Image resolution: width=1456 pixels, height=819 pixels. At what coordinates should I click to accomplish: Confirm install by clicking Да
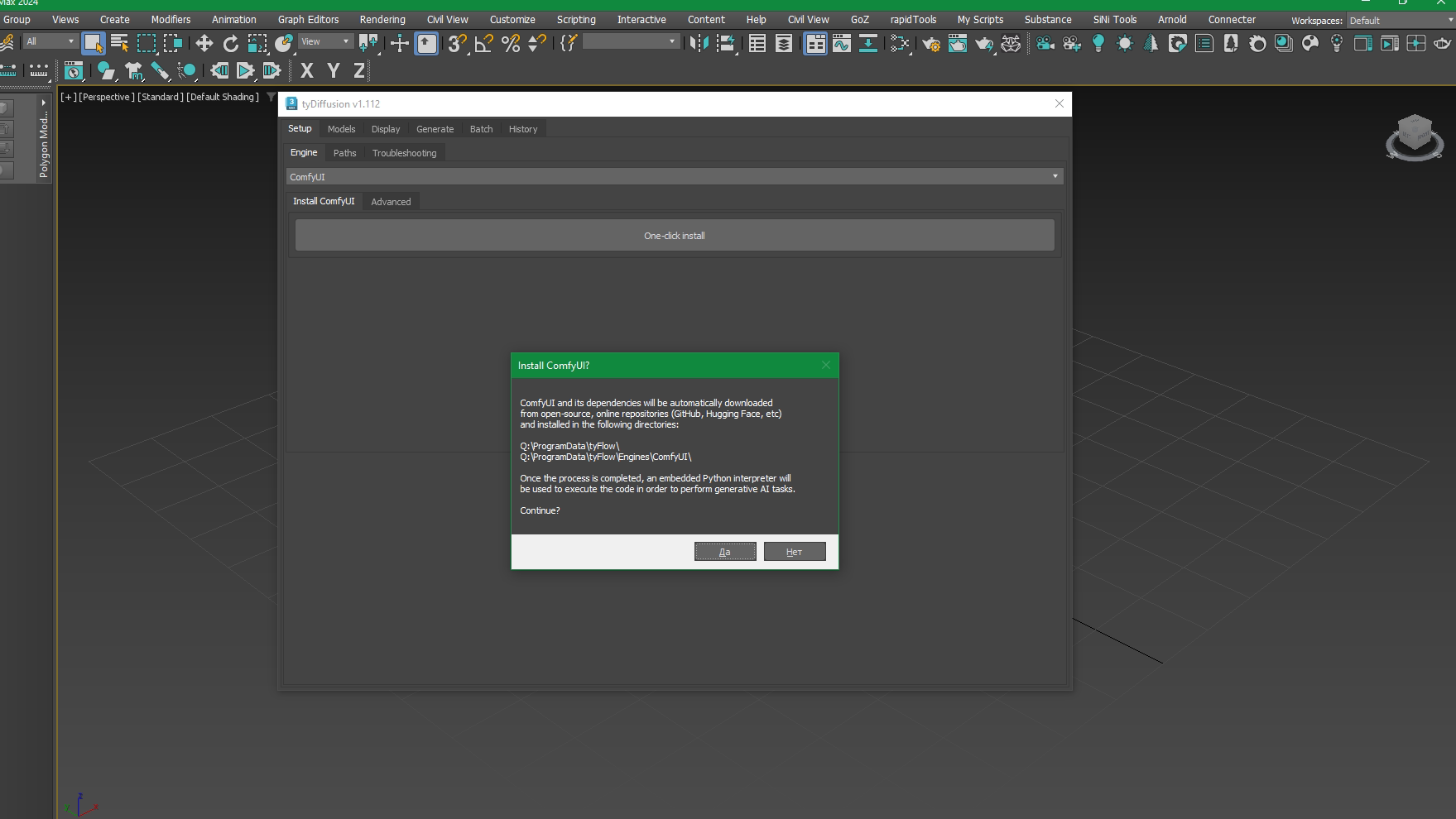[724, 552]
